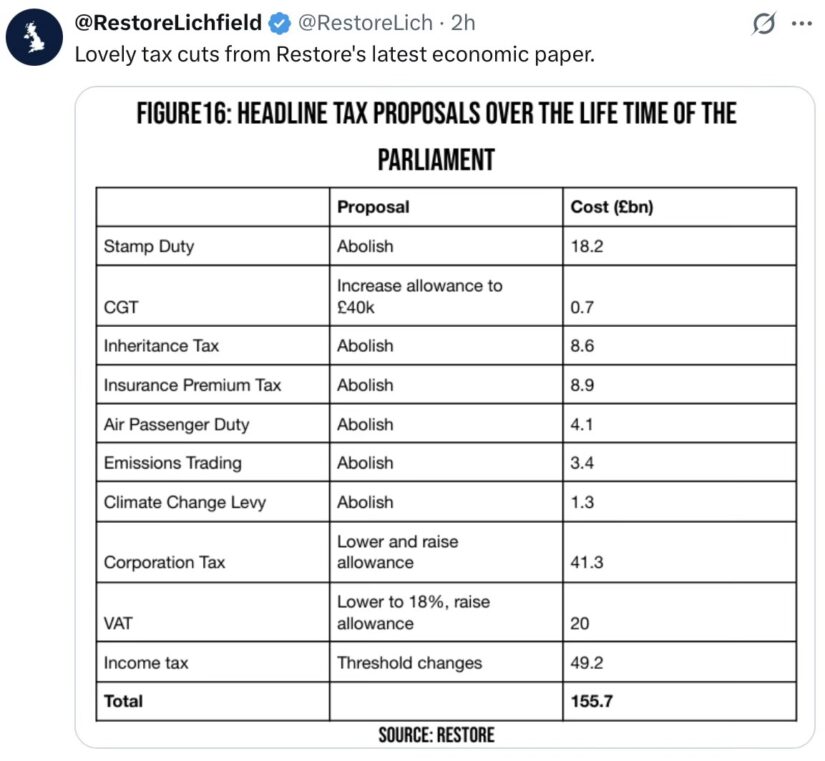Screen dimensions: 825x761
Task: Open the three-dot more options menu
Action: click(802, 23)
